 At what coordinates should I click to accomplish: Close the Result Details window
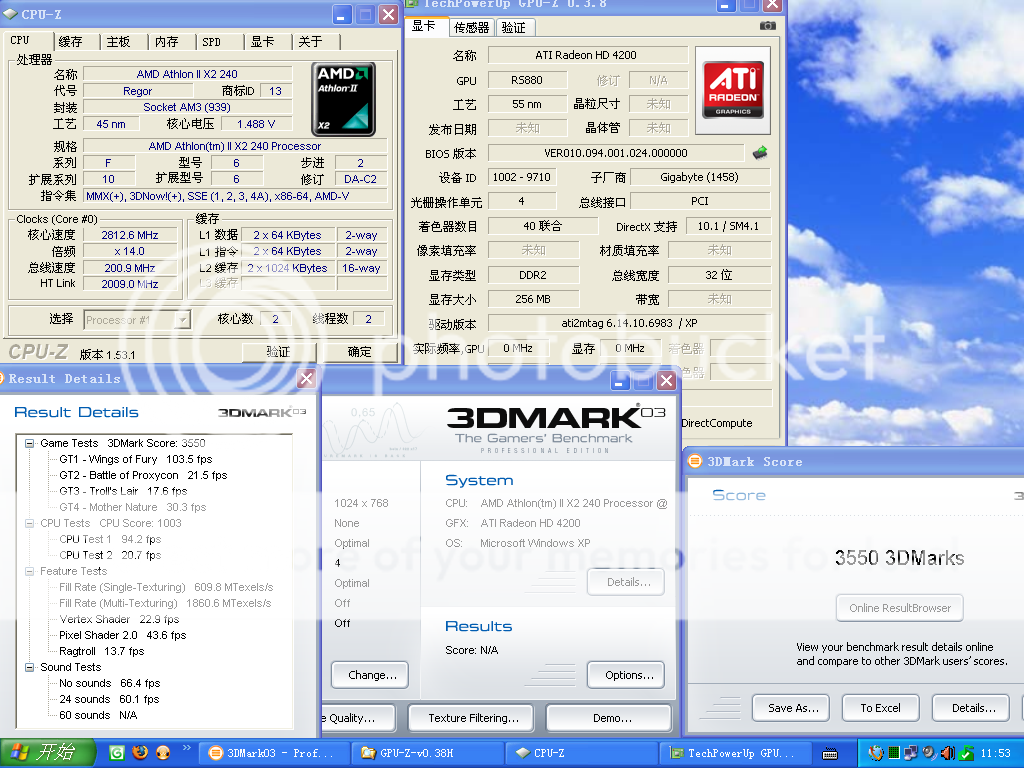306,378
